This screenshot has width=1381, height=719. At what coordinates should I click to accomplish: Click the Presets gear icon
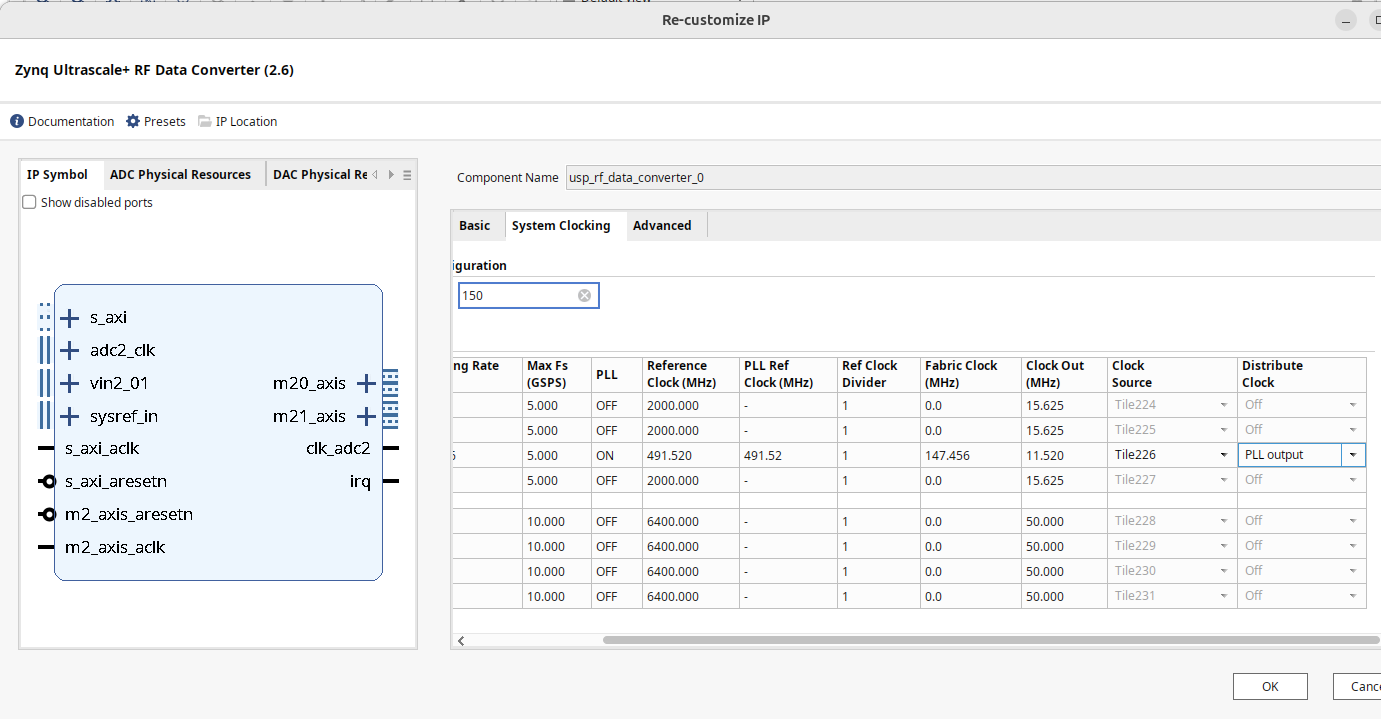tap(133, 121)
